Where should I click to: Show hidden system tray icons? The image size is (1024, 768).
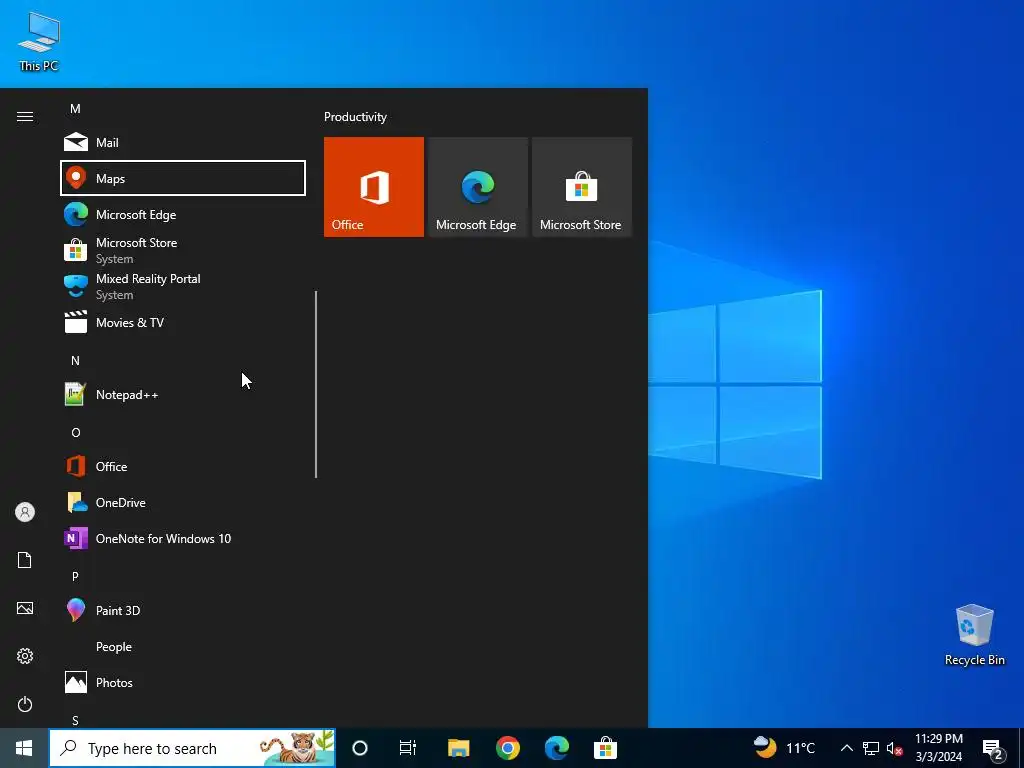tap(846, 748)
